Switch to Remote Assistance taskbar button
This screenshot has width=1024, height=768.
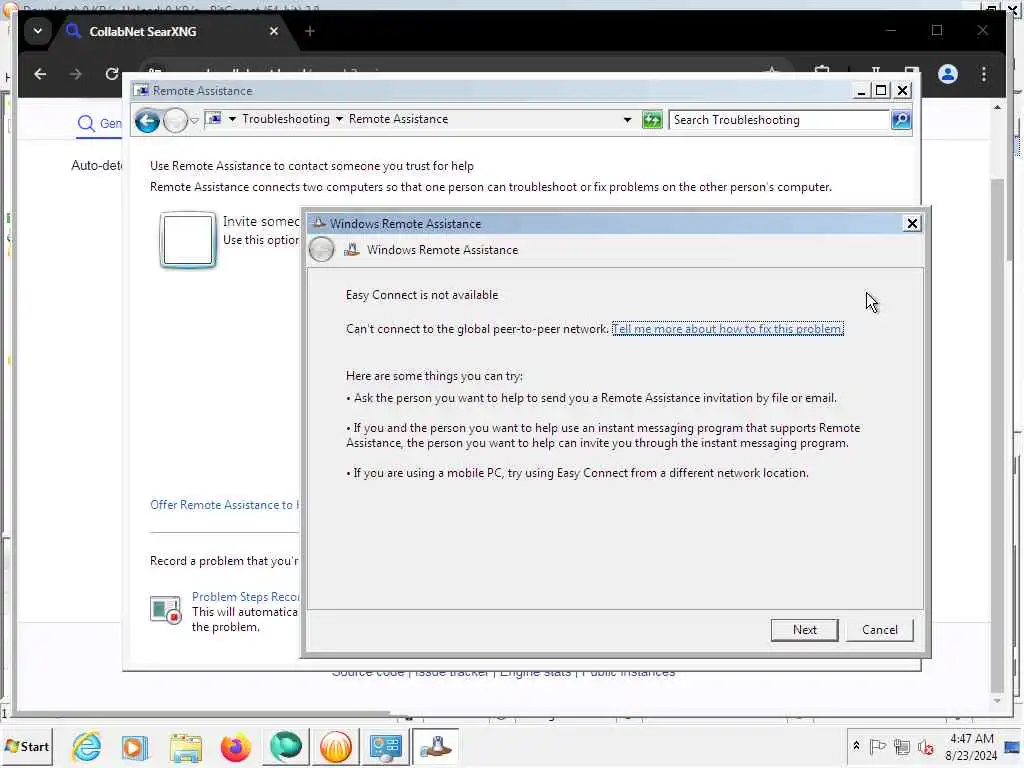[x=436, y=747]
